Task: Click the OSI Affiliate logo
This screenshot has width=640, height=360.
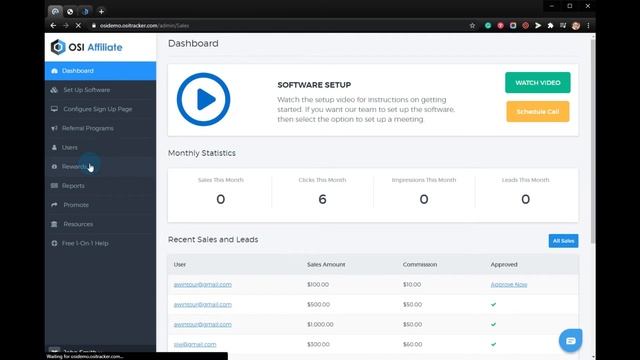Action: (87, 47)
